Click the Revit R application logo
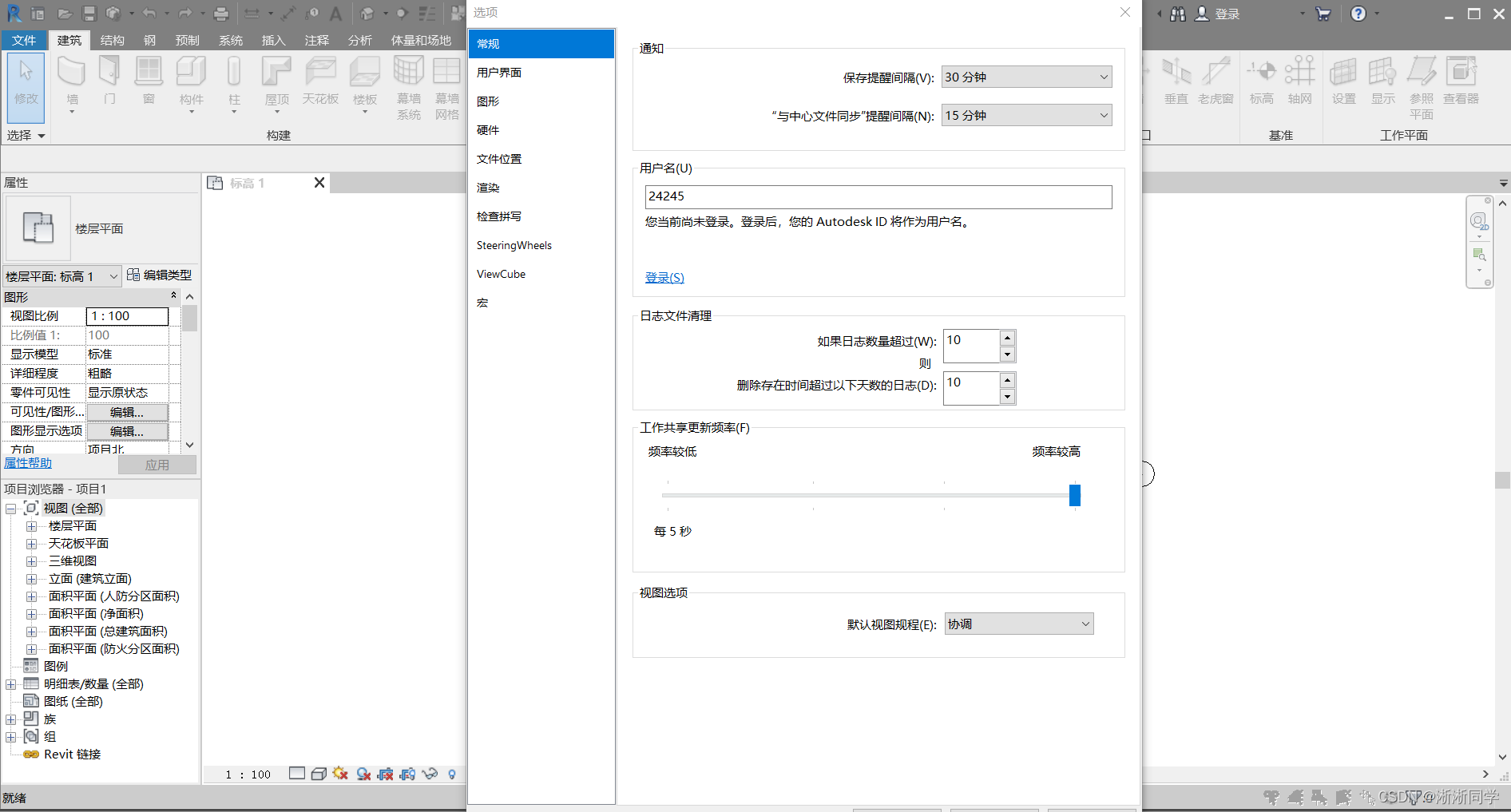The image size is (1511, 812). [x=14, y=14]
